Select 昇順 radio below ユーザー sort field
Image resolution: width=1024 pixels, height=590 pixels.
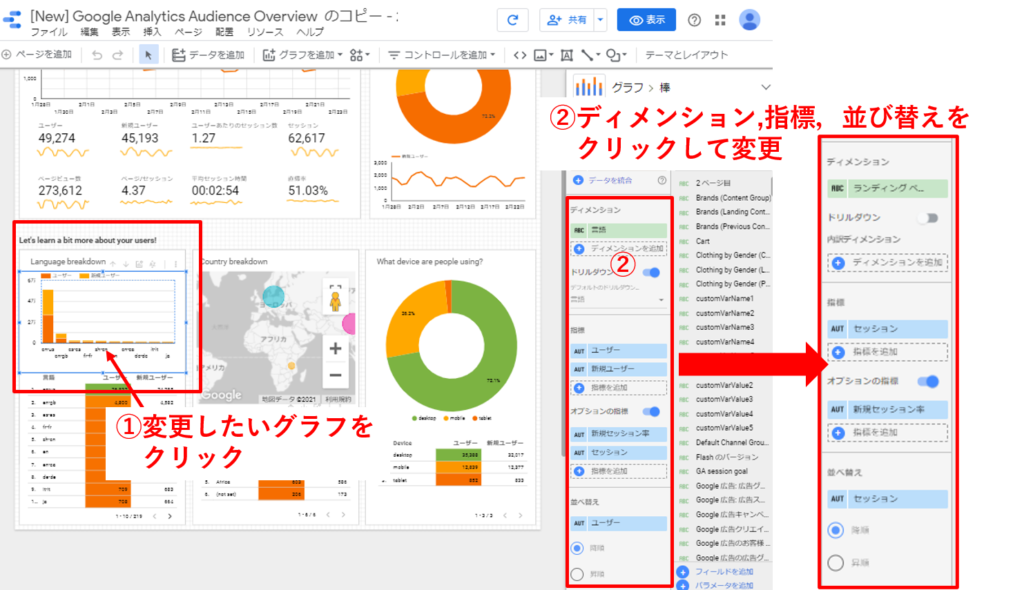tap(577, 574)
